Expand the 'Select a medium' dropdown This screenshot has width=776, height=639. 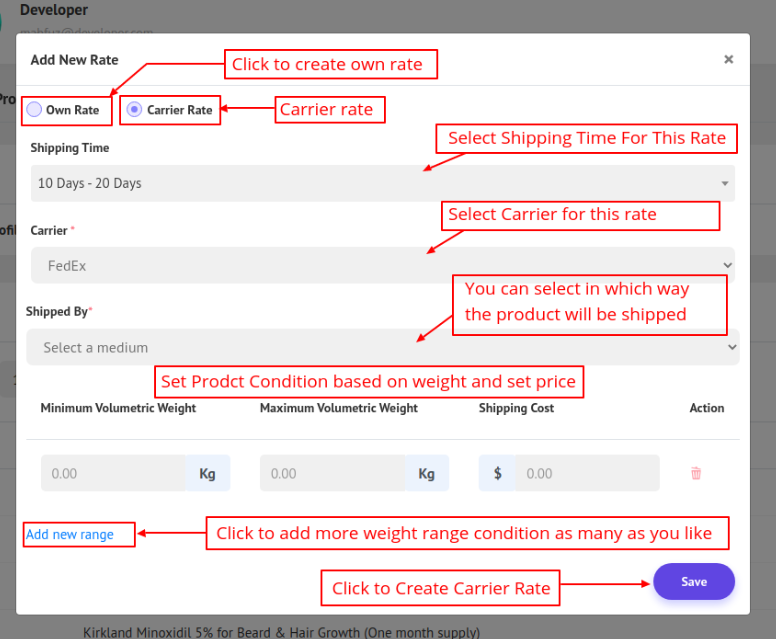380,348
